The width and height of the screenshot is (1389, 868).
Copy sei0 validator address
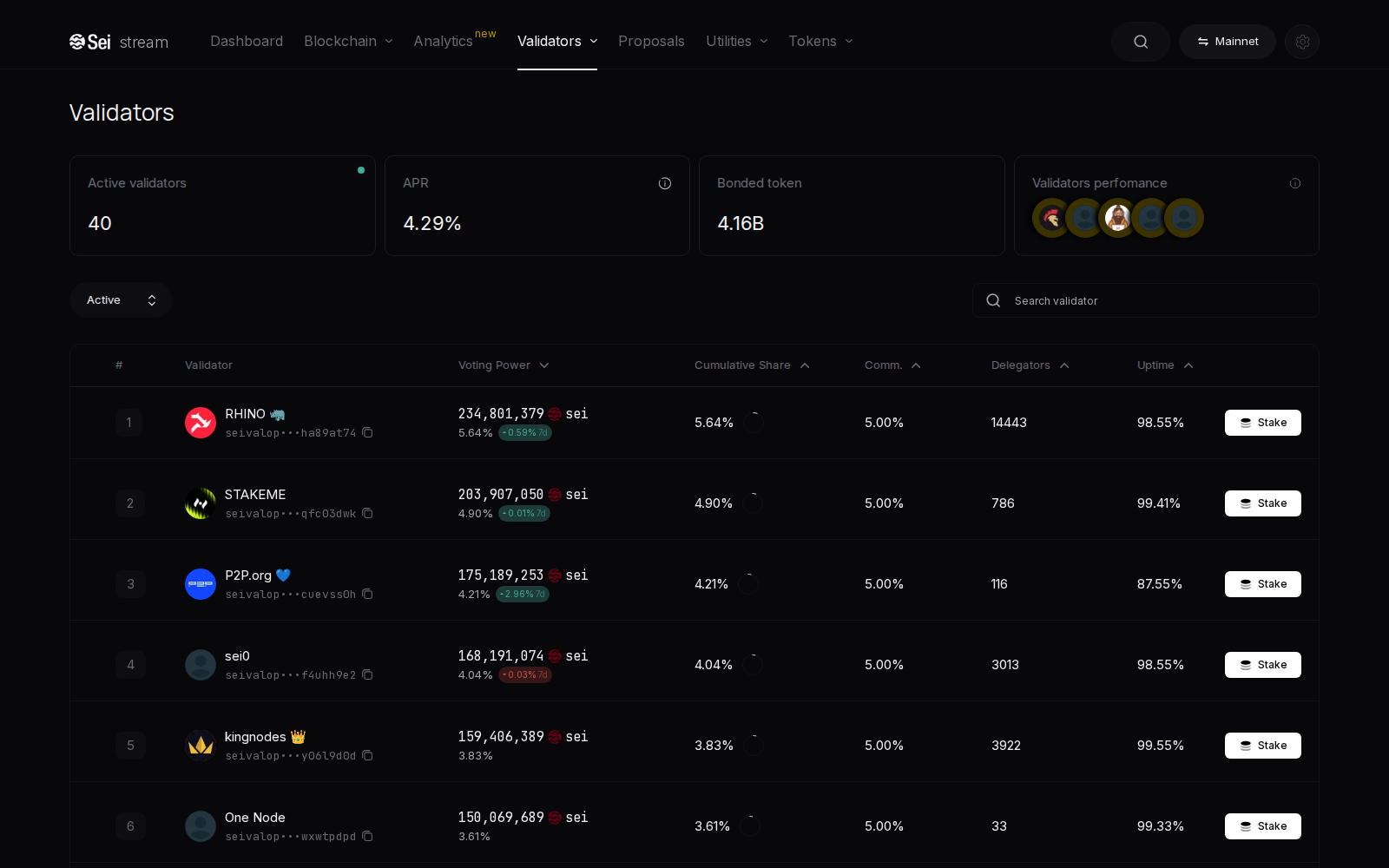point(367,674)
